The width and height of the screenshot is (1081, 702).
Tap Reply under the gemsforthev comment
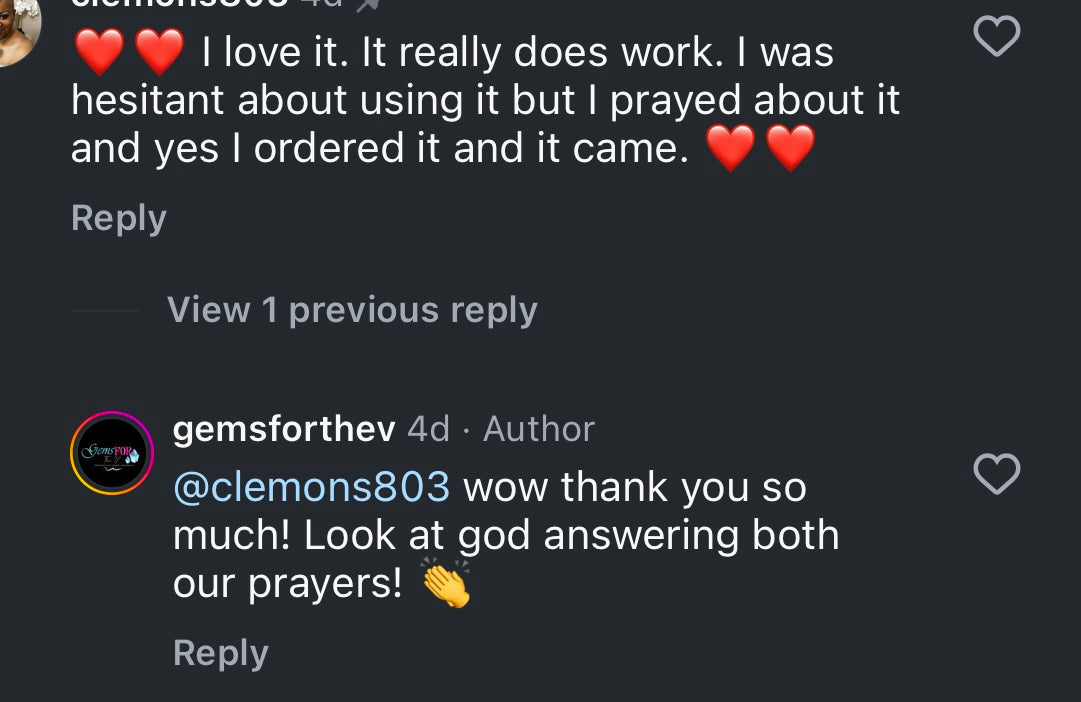tap(220, 653)
